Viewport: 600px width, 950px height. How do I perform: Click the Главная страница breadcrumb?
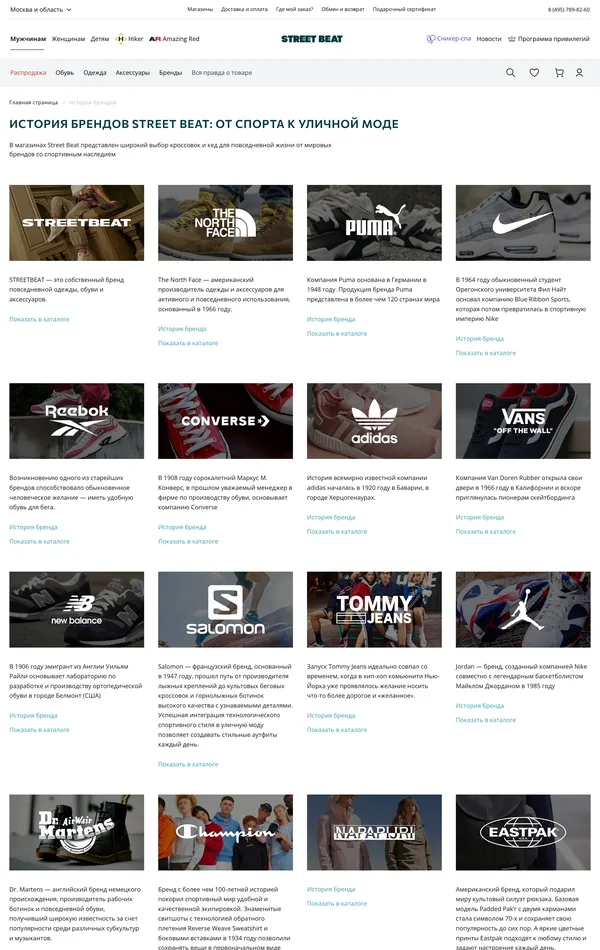click(x=33, y=102)
